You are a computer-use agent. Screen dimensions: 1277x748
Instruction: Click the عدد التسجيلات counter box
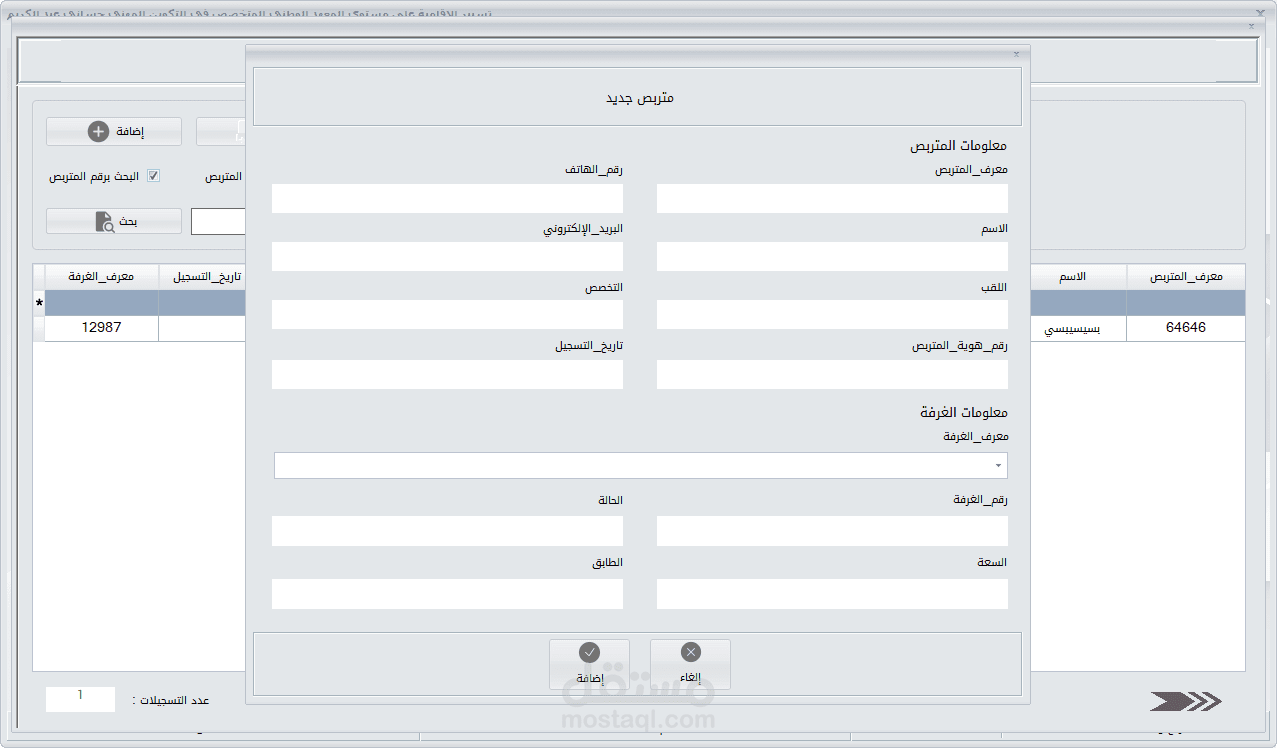point(80,699)
